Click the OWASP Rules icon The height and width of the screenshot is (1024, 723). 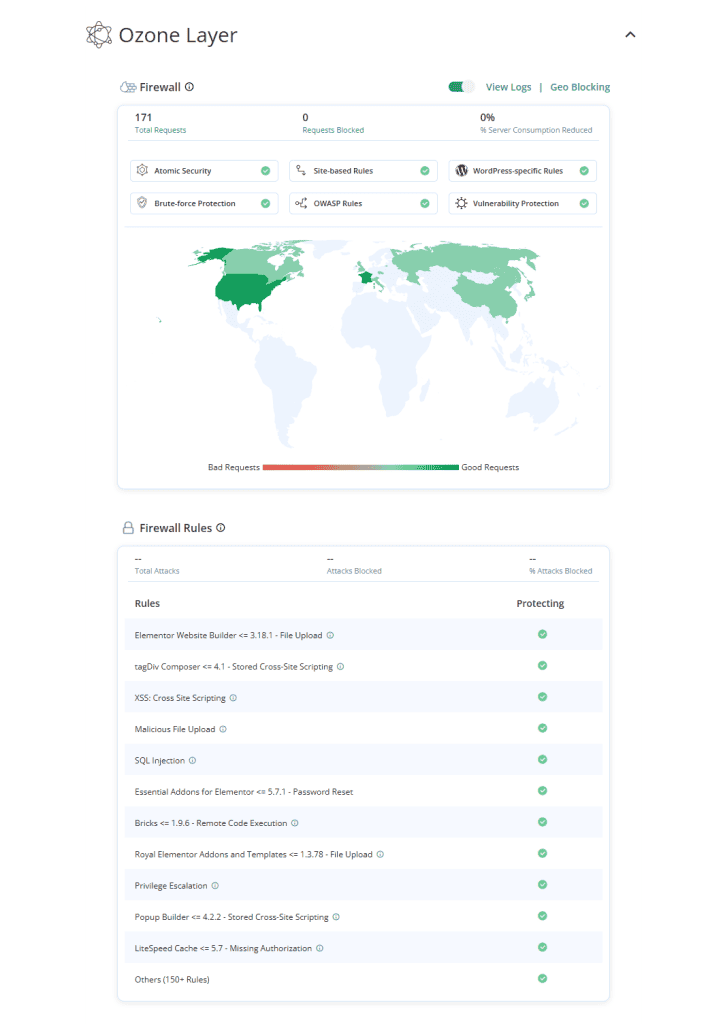click(301, 203)
